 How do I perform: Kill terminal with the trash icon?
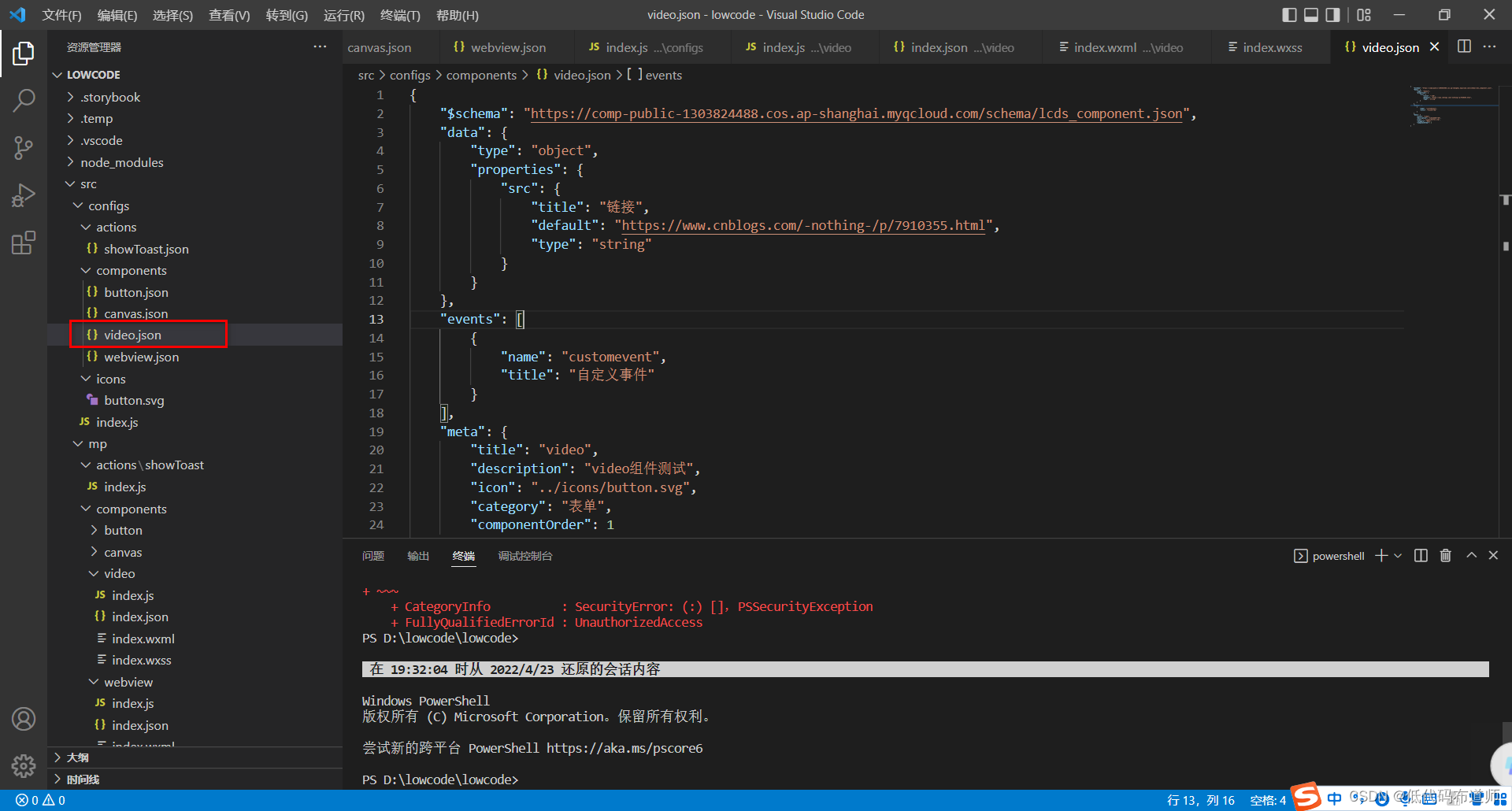(x=1445, y=556)
